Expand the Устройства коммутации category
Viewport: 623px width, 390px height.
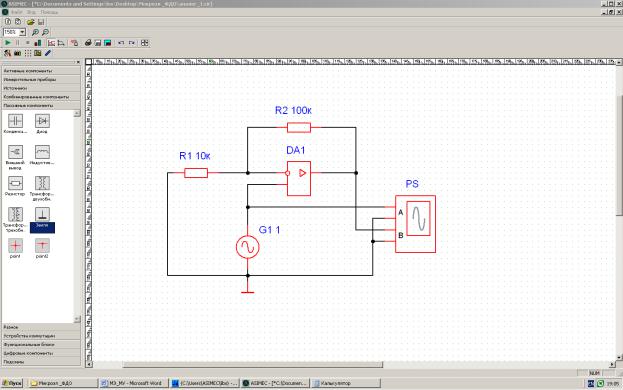pyautogui.click(x=41, y=336)
